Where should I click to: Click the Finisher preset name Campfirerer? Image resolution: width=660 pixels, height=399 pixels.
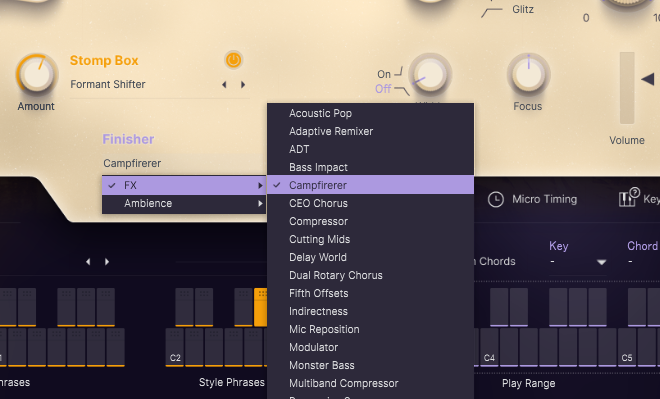[x=132, y=163]
